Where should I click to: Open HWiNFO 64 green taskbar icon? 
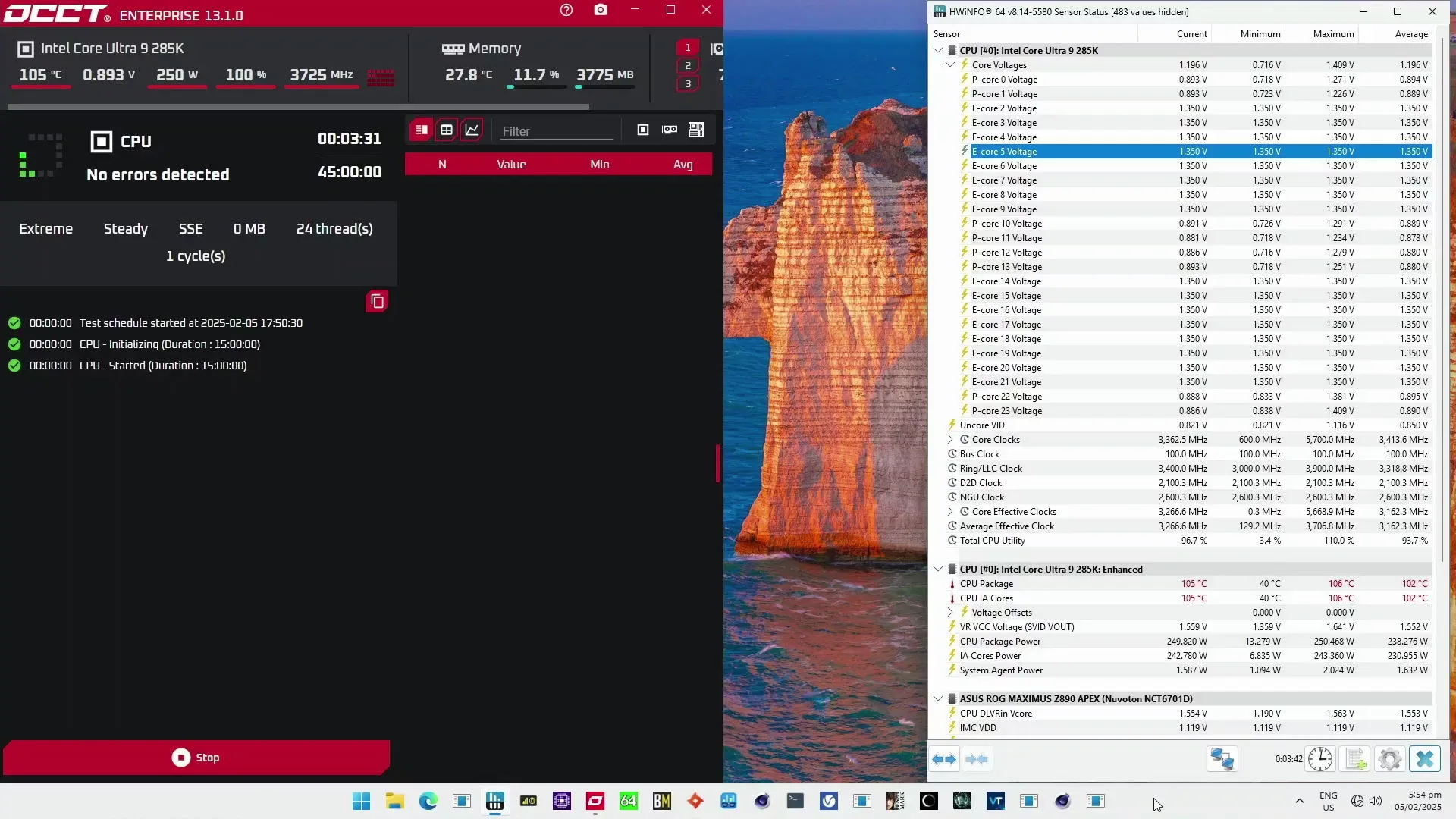click(629, 801)
